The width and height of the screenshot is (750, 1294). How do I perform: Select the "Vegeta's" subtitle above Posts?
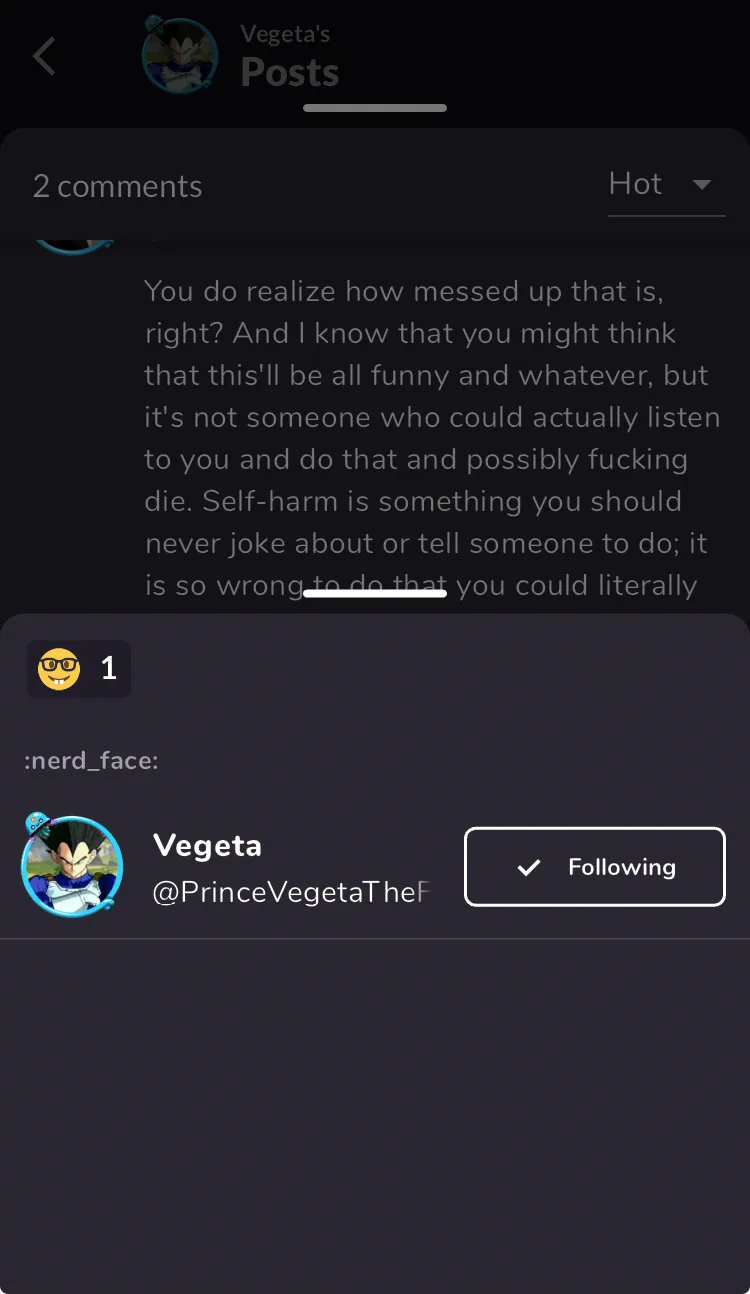(285, 34)
